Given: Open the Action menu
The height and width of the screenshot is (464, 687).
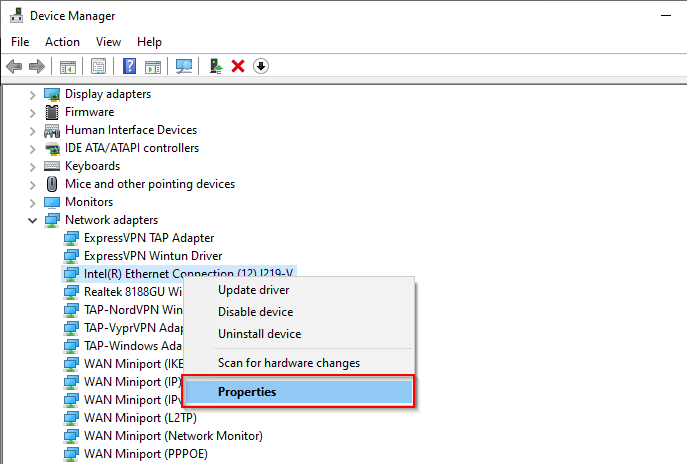Looking at the screenshot, I should click(x=62, y=42).
